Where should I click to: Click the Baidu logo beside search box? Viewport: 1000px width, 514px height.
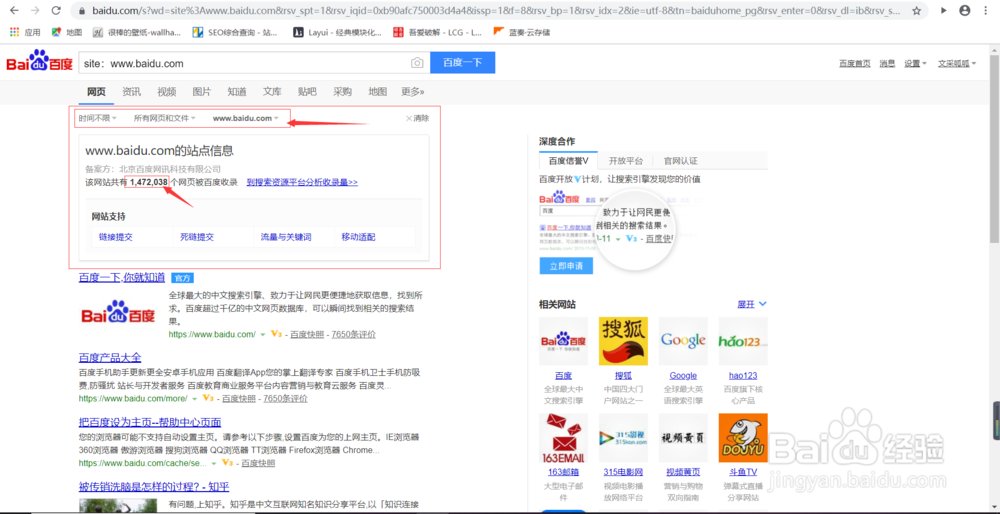40,62
